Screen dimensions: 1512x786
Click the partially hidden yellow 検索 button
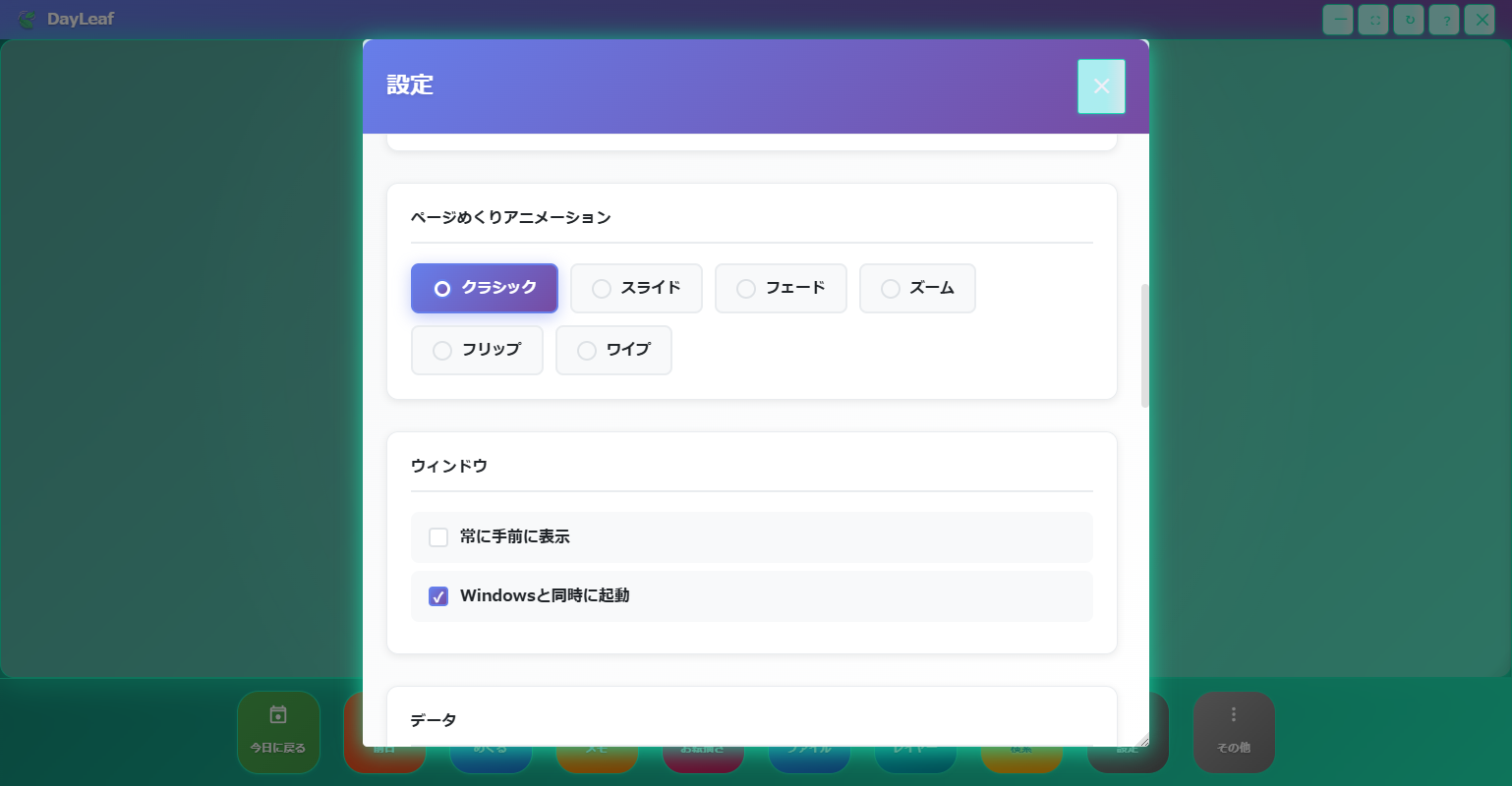click(x=1021, y=759)
